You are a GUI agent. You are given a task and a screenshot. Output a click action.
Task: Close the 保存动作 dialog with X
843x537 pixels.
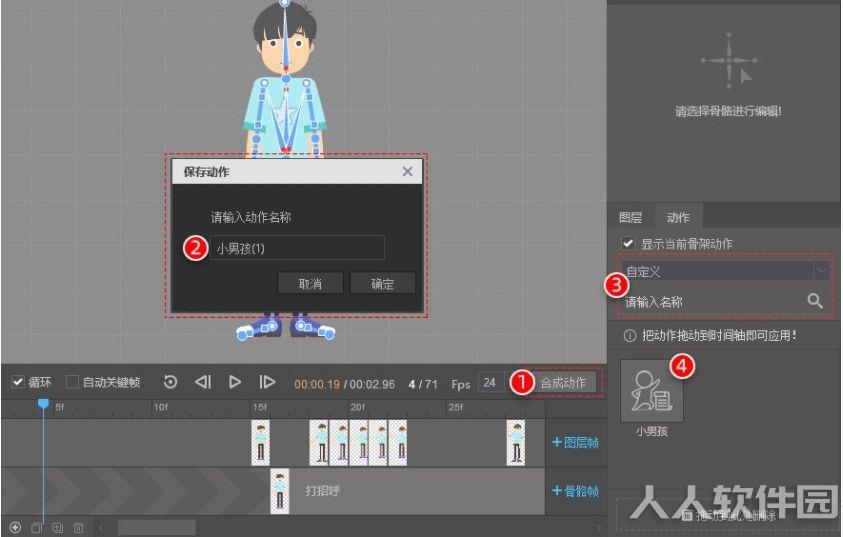[408, 171]
